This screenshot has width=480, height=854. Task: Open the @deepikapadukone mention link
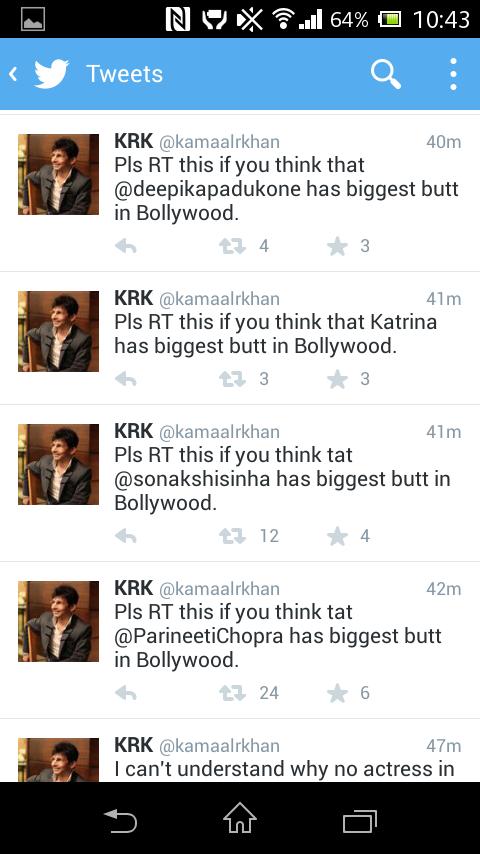coord(208,190)
